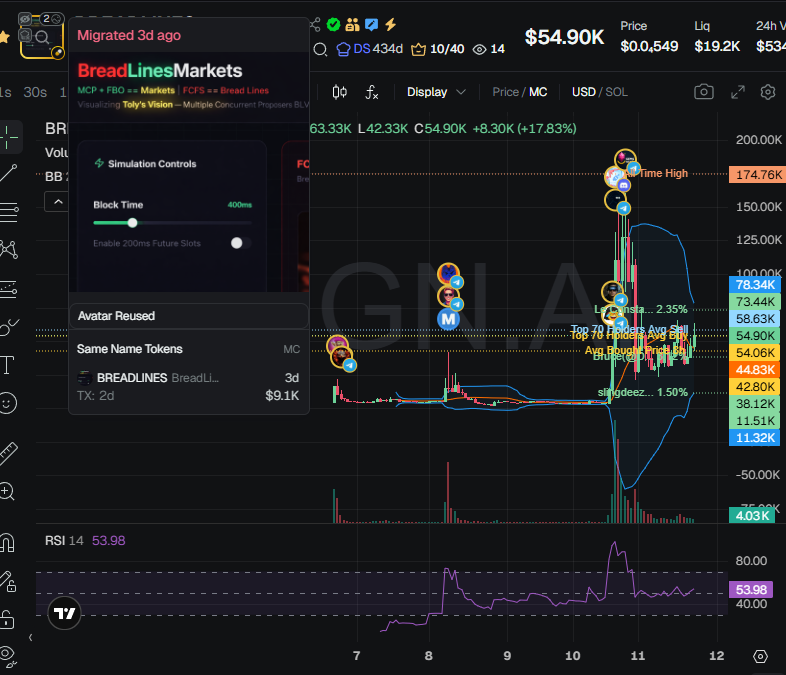786x675 pixels.
Task: Open the indicators fx menu
Action: 371,92
